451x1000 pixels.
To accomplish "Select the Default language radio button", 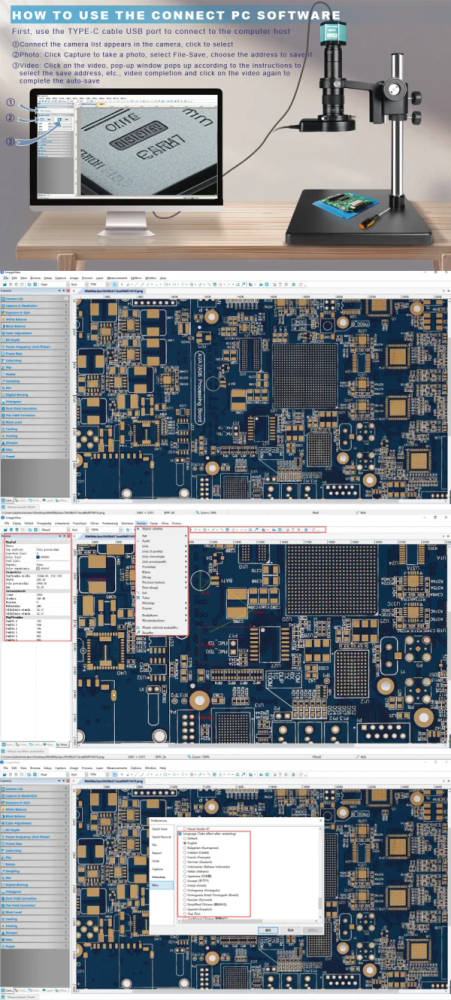I will [185, 838].
